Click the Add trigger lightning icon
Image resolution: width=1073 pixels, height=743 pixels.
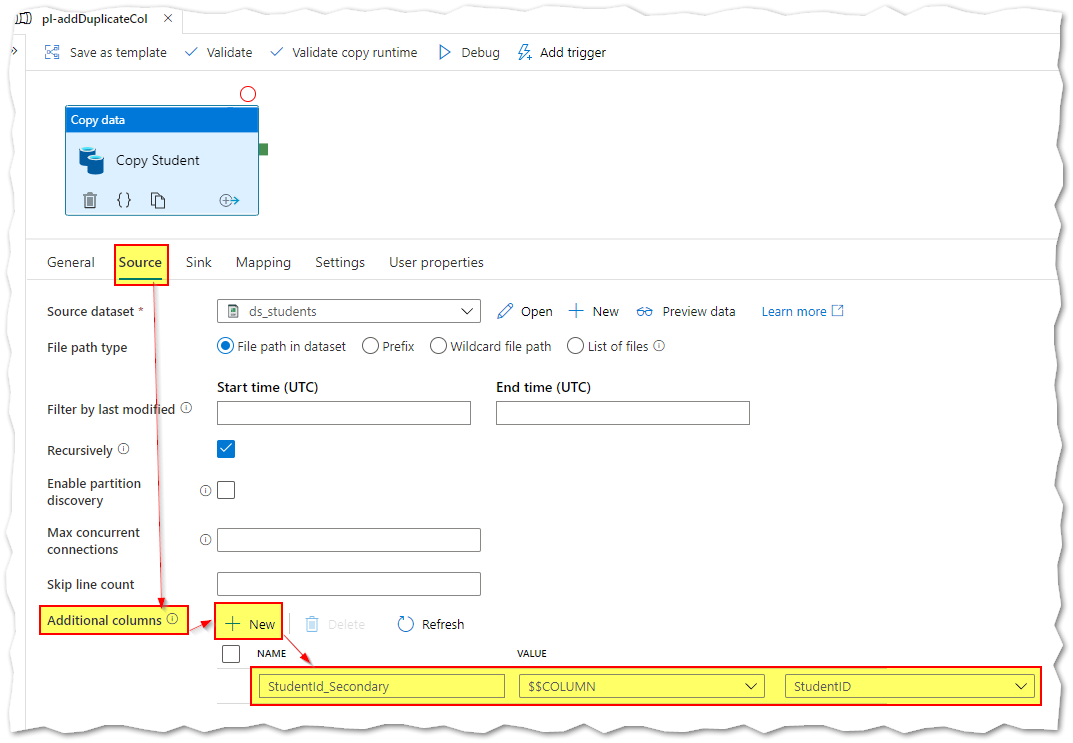coord(524,52)
